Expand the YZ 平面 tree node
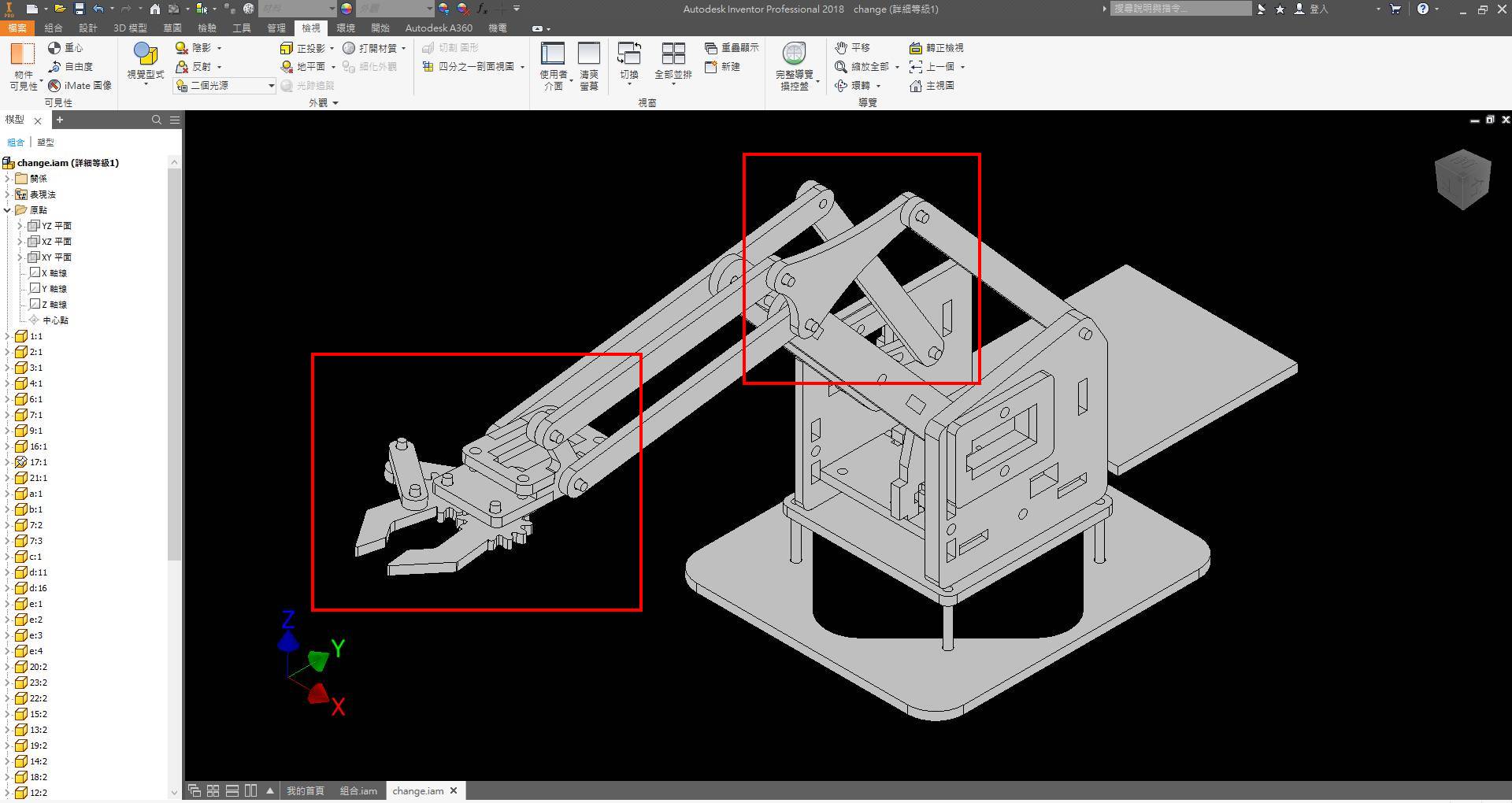The image size is (1512, 803). [x=20, y=226]
